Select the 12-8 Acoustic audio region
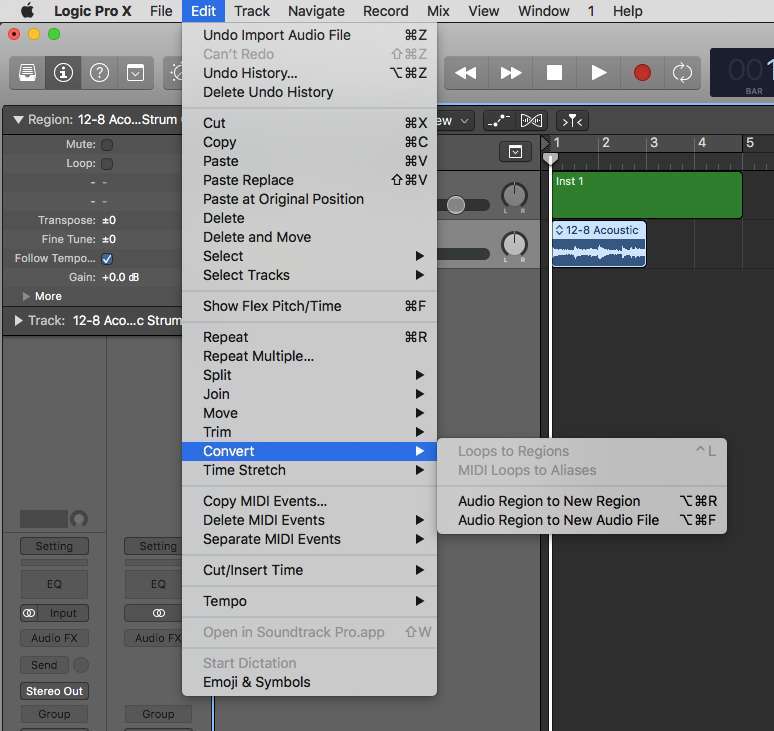774x731 pixels. click(599, 246)
